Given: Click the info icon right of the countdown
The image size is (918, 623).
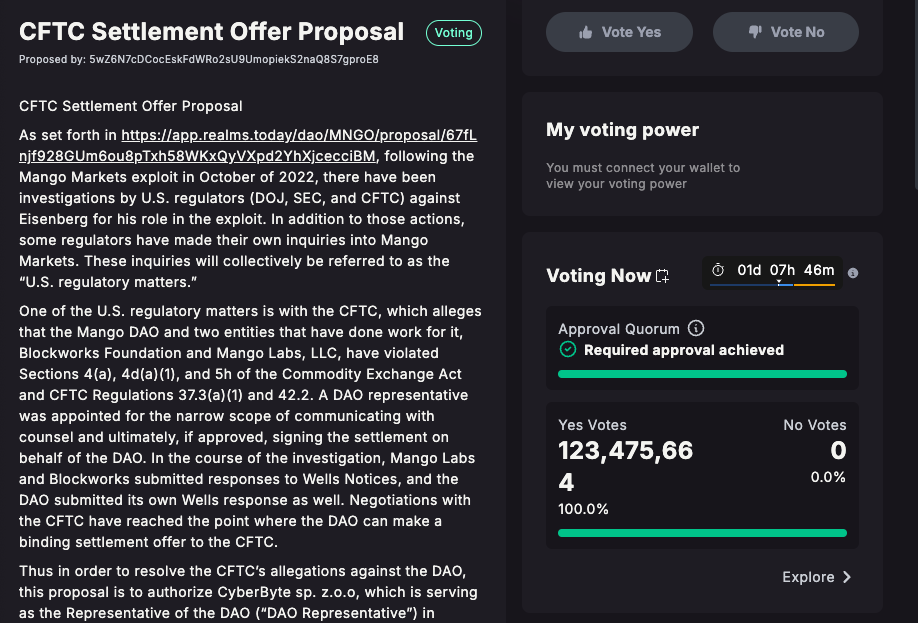Looking at the screenshot, I should 853,273.
